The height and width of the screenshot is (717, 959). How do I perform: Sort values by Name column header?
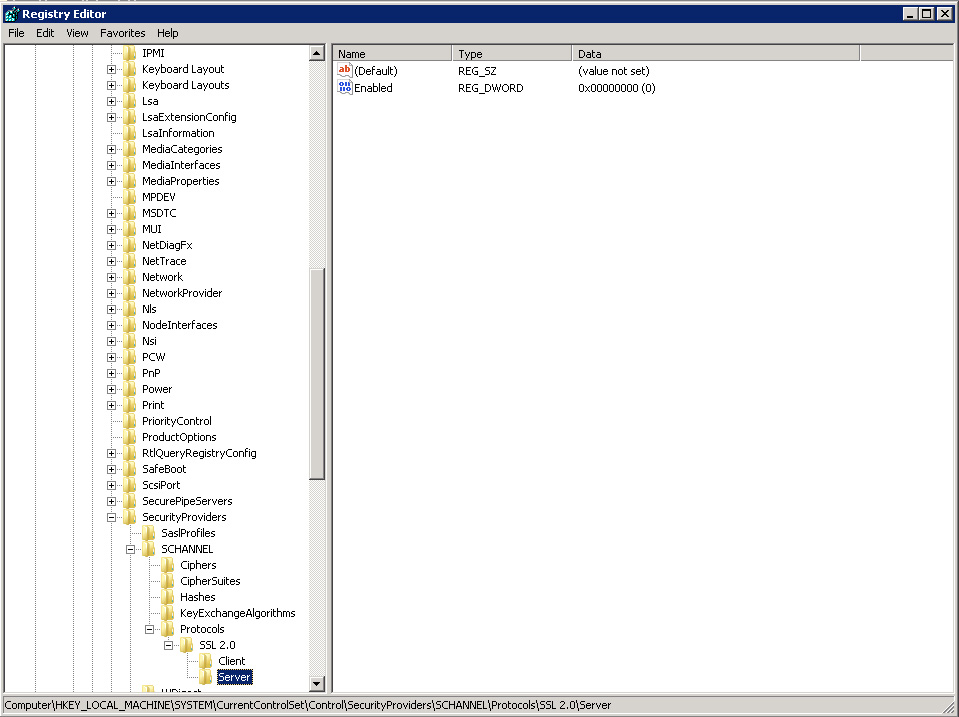click(x=392, y=54)
